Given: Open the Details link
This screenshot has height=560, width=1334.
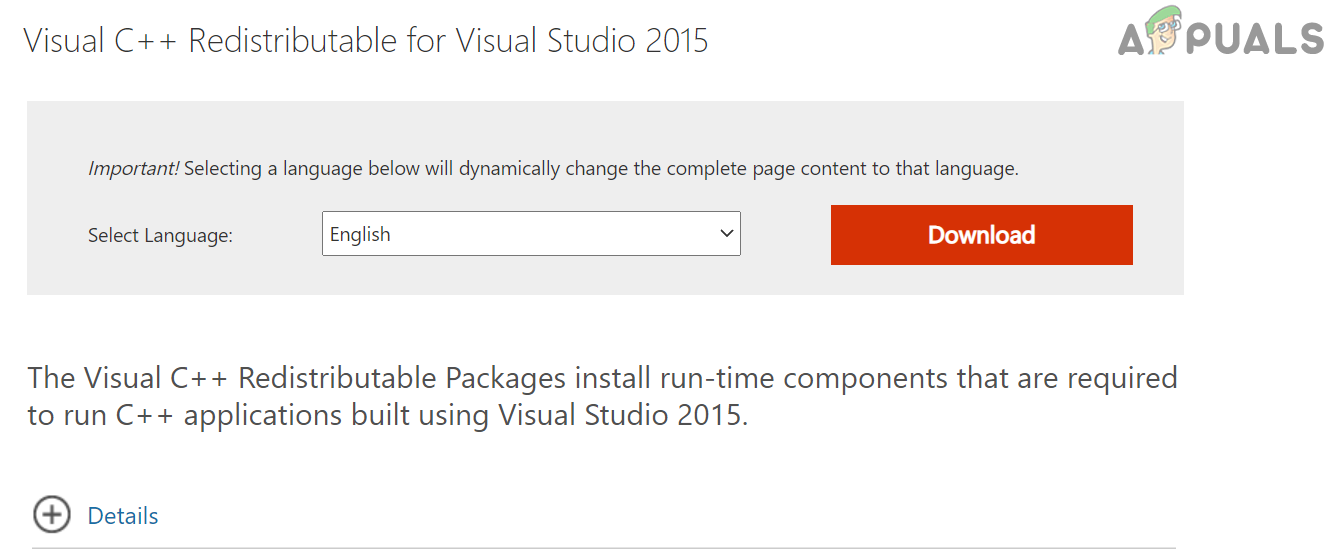Looking at the screenshot, I should [x=123, y=516].
